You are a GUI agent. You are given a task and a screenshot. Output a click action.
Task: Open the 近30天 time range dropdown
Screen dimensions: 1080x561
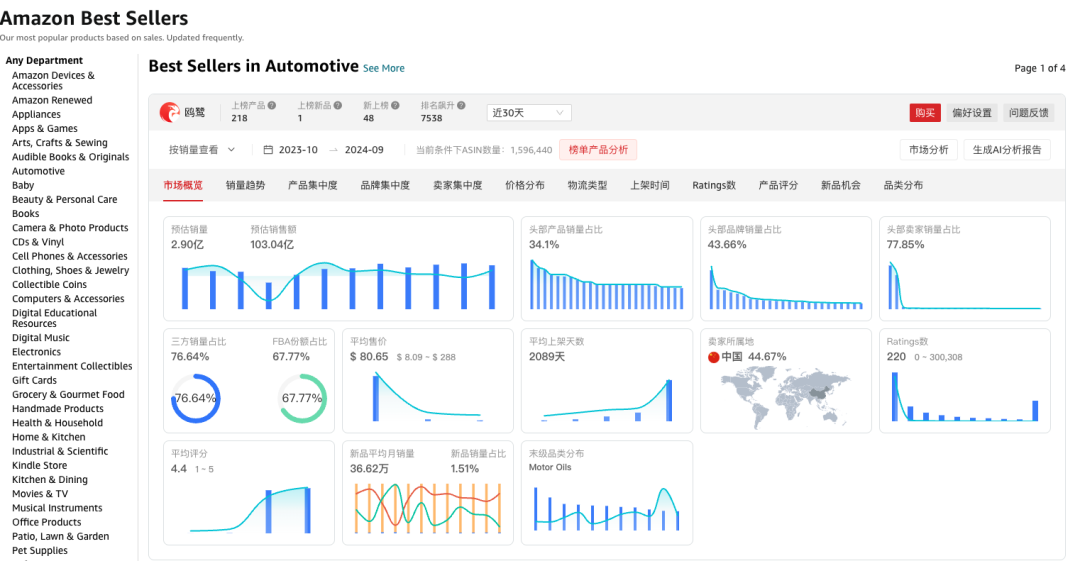coord(528,112)
